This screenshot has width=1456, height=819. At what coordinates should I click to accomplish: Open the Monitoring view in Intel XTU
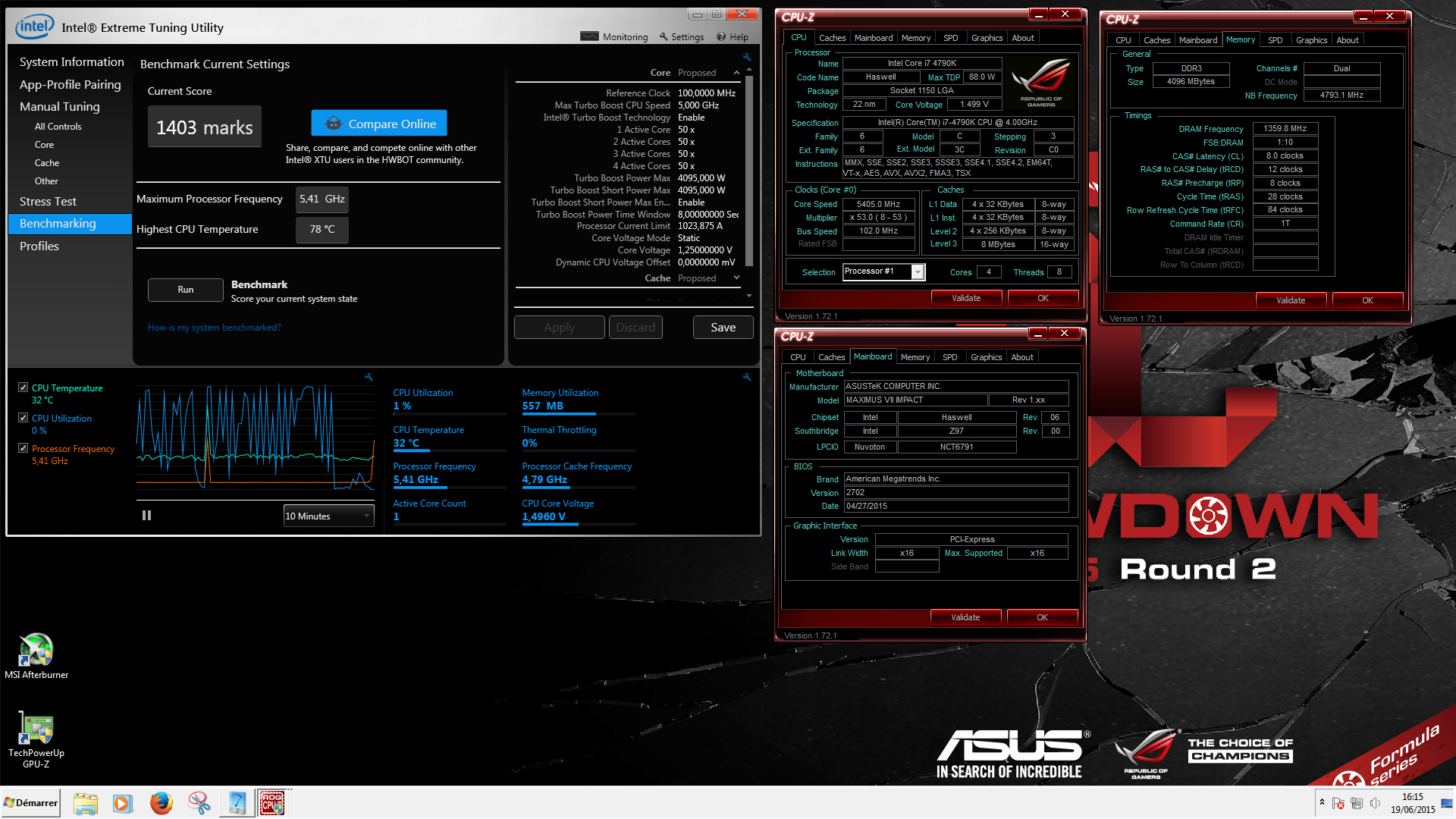[614, 36]
